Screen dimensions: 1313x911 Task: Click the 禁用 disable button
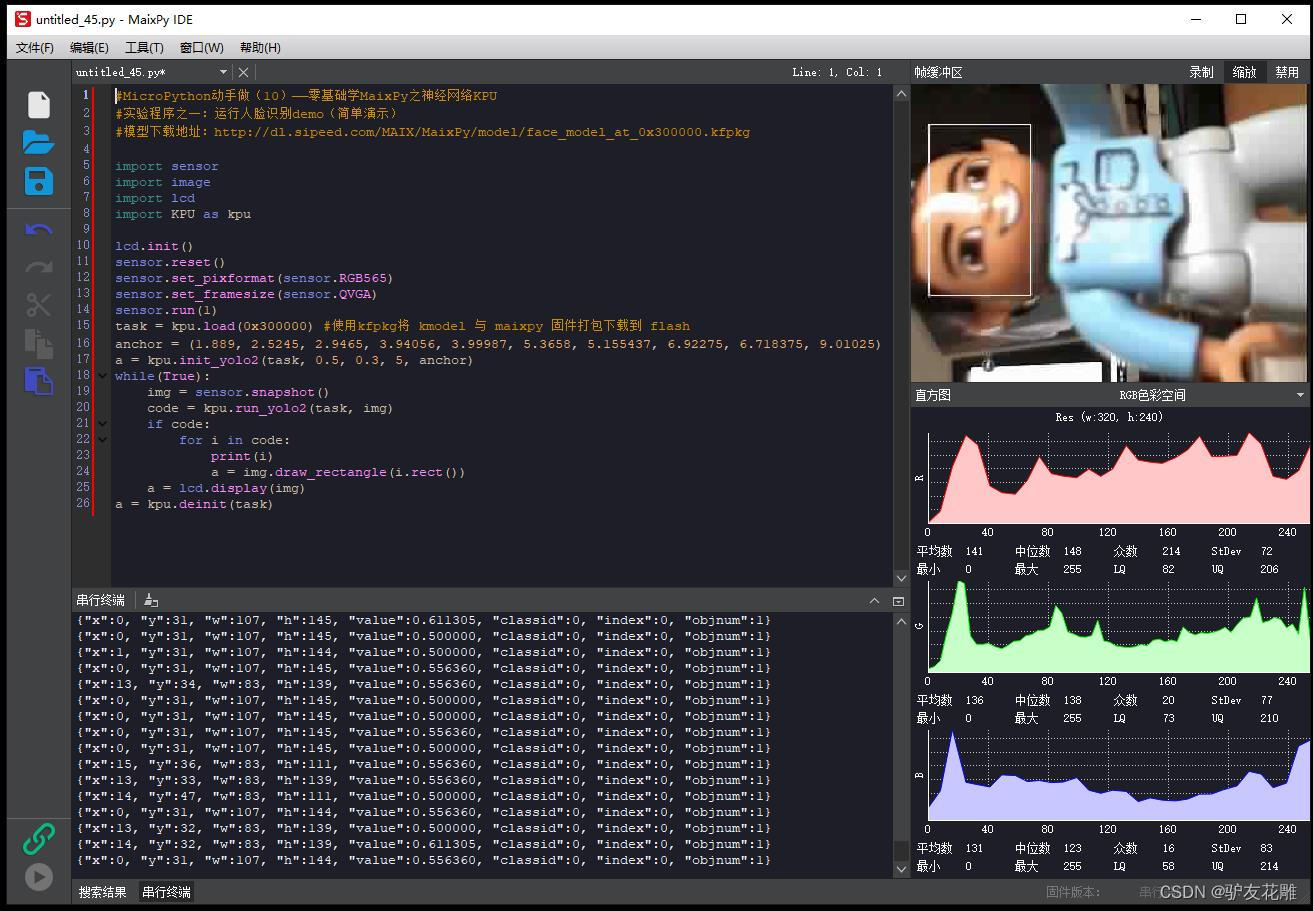coord(1287,72)
